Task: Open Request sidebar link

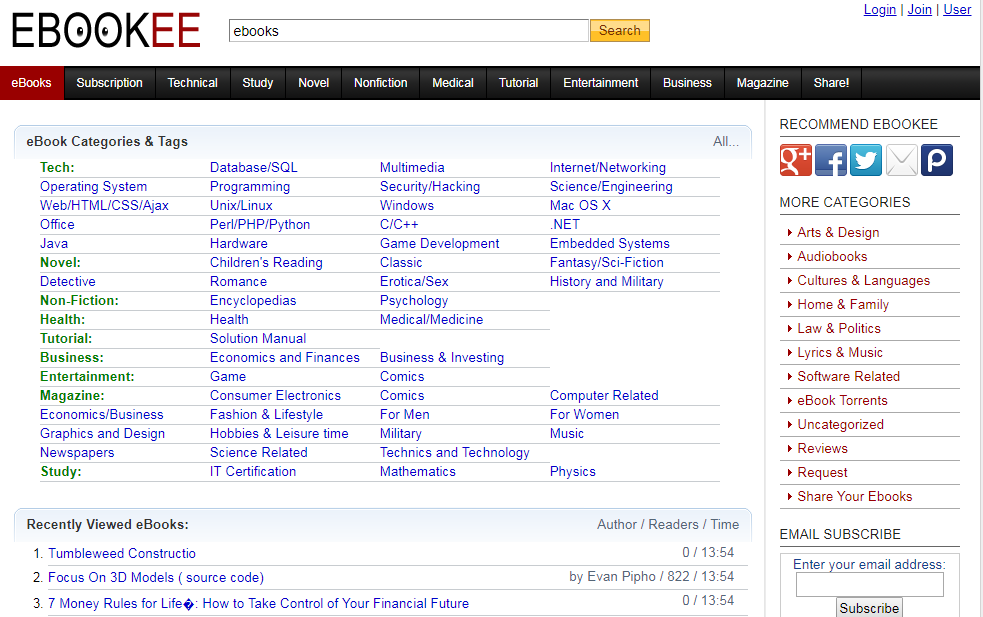Action: click(x=822, y=473)
